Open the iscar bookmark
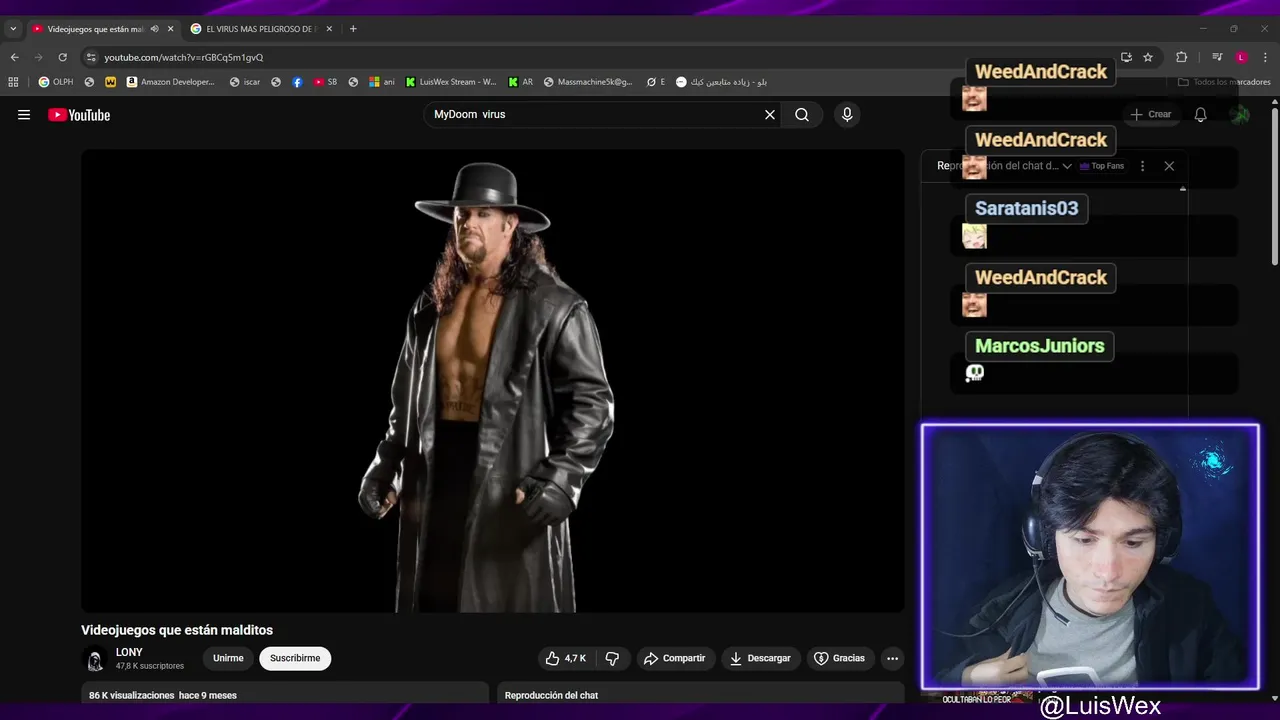The image size is (1280, 720). (x=245, y=82)
